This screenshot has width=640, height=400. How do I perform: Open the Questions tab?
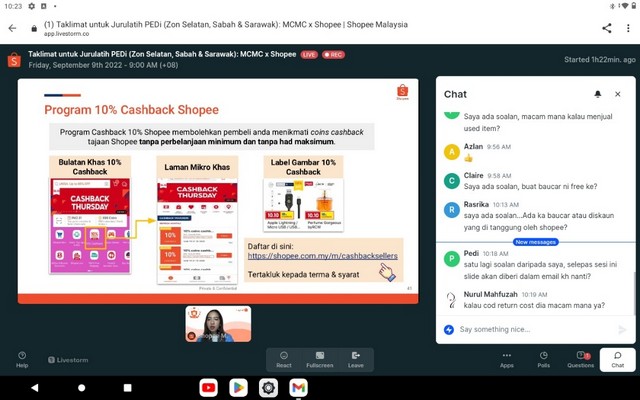click(581, 359)
